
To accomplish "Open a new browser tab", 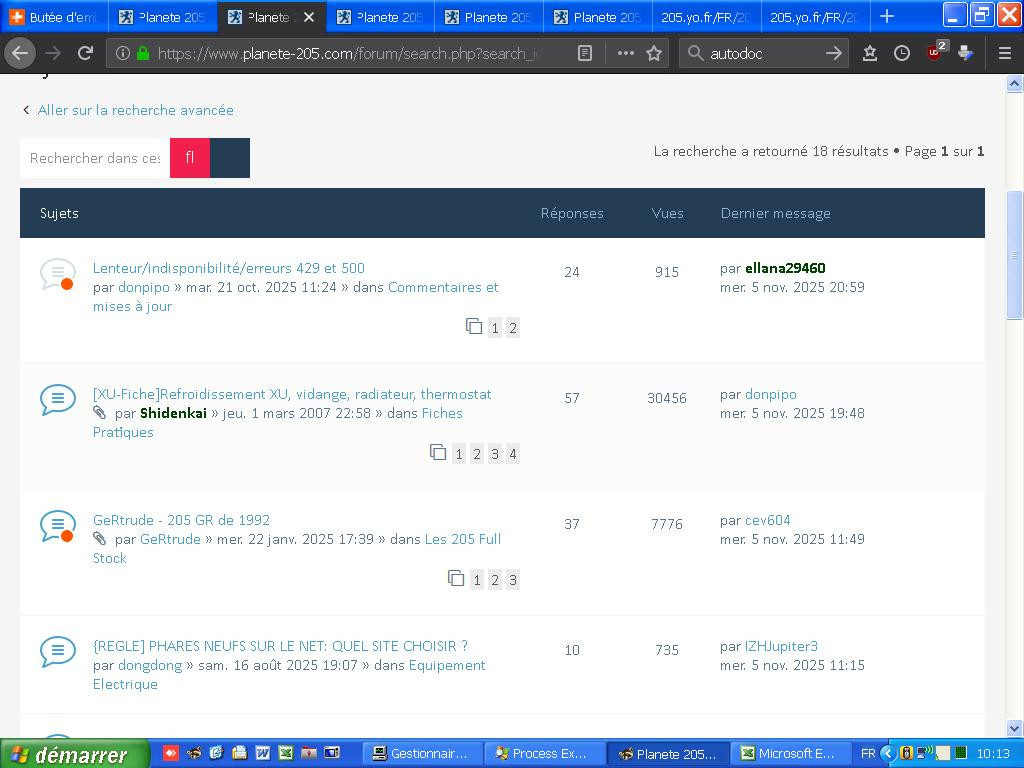I will tap(886, 16).
